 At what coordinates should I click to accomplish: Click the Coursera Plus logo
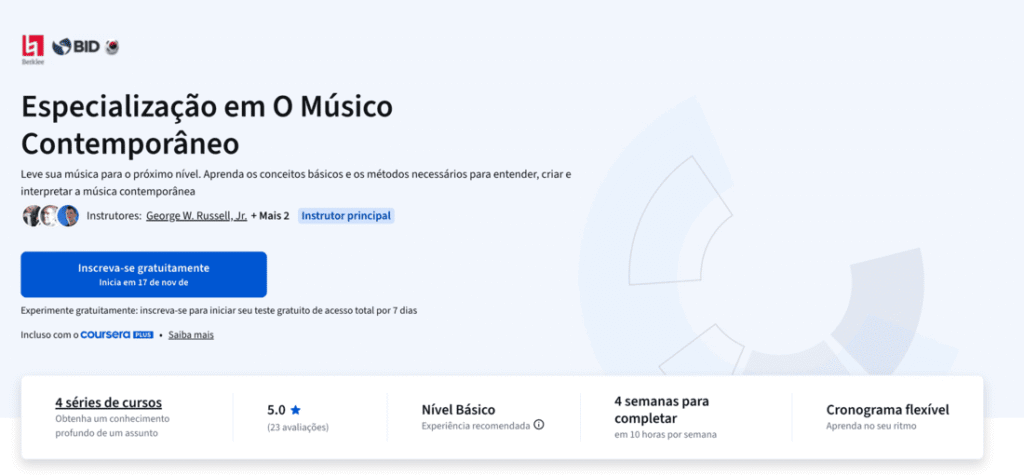click(x=116, y=335)
